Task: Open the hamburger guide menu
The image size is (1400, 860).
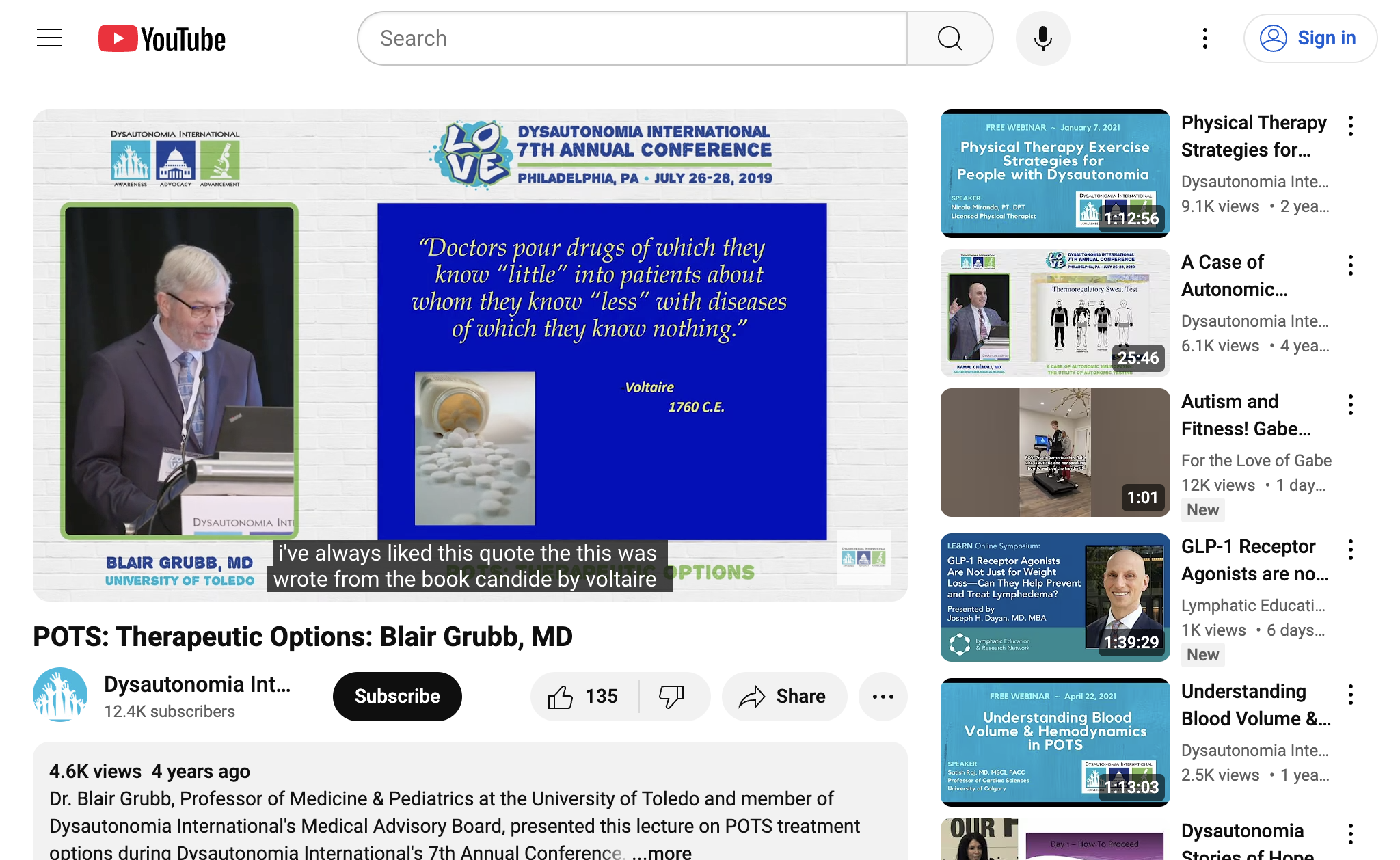Action: pos(49,38)
